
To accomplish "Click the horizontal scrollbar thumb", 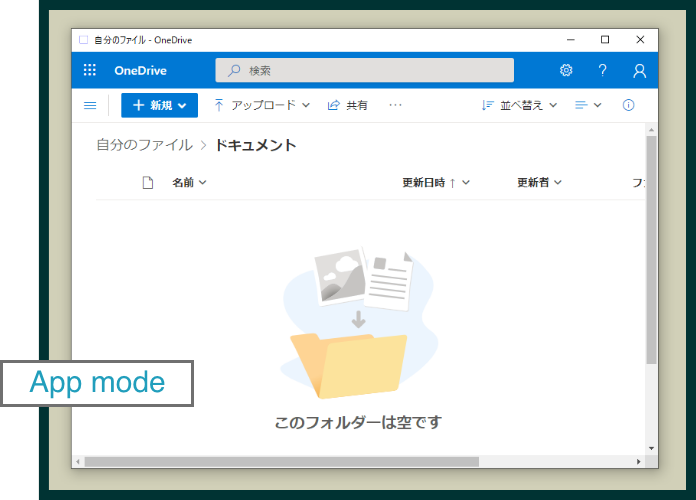I will coord(280,462).
